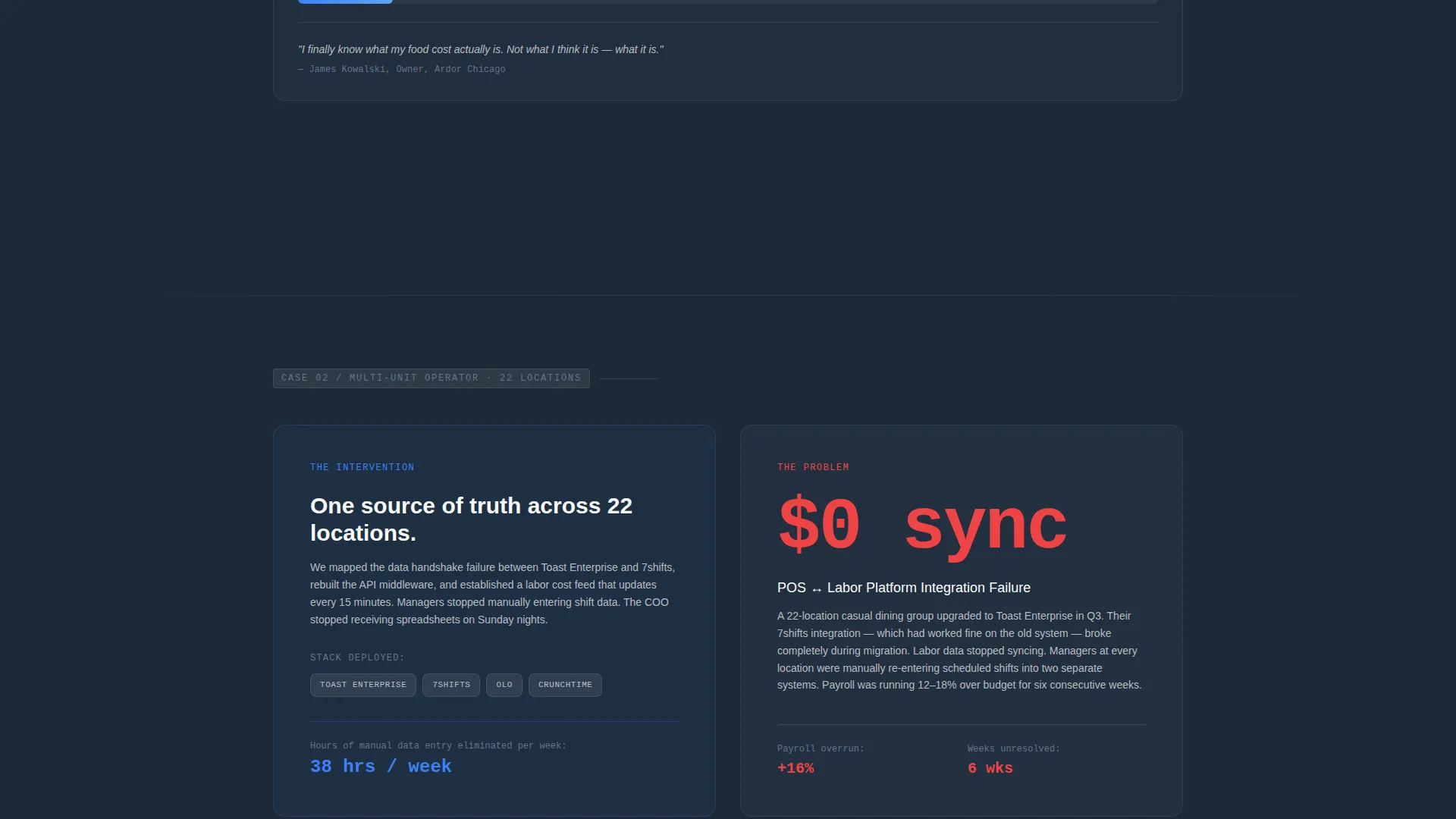Select the 7shifts stack tag
Image resolution: width=1456 pixels, height=819 pixels.
(451, 685)
